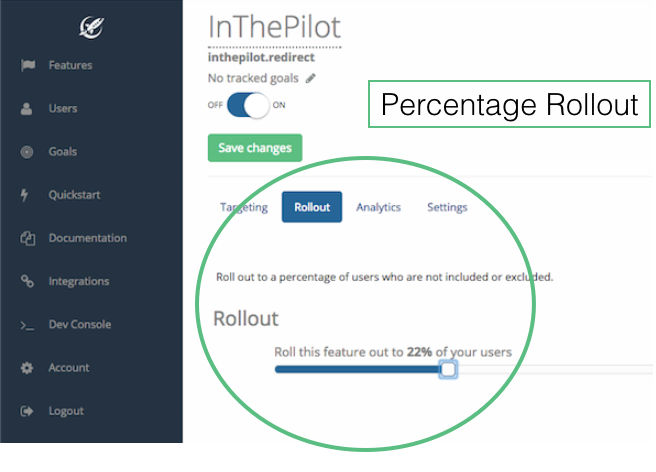Click the Users person icon

click(x=27, y=109)
